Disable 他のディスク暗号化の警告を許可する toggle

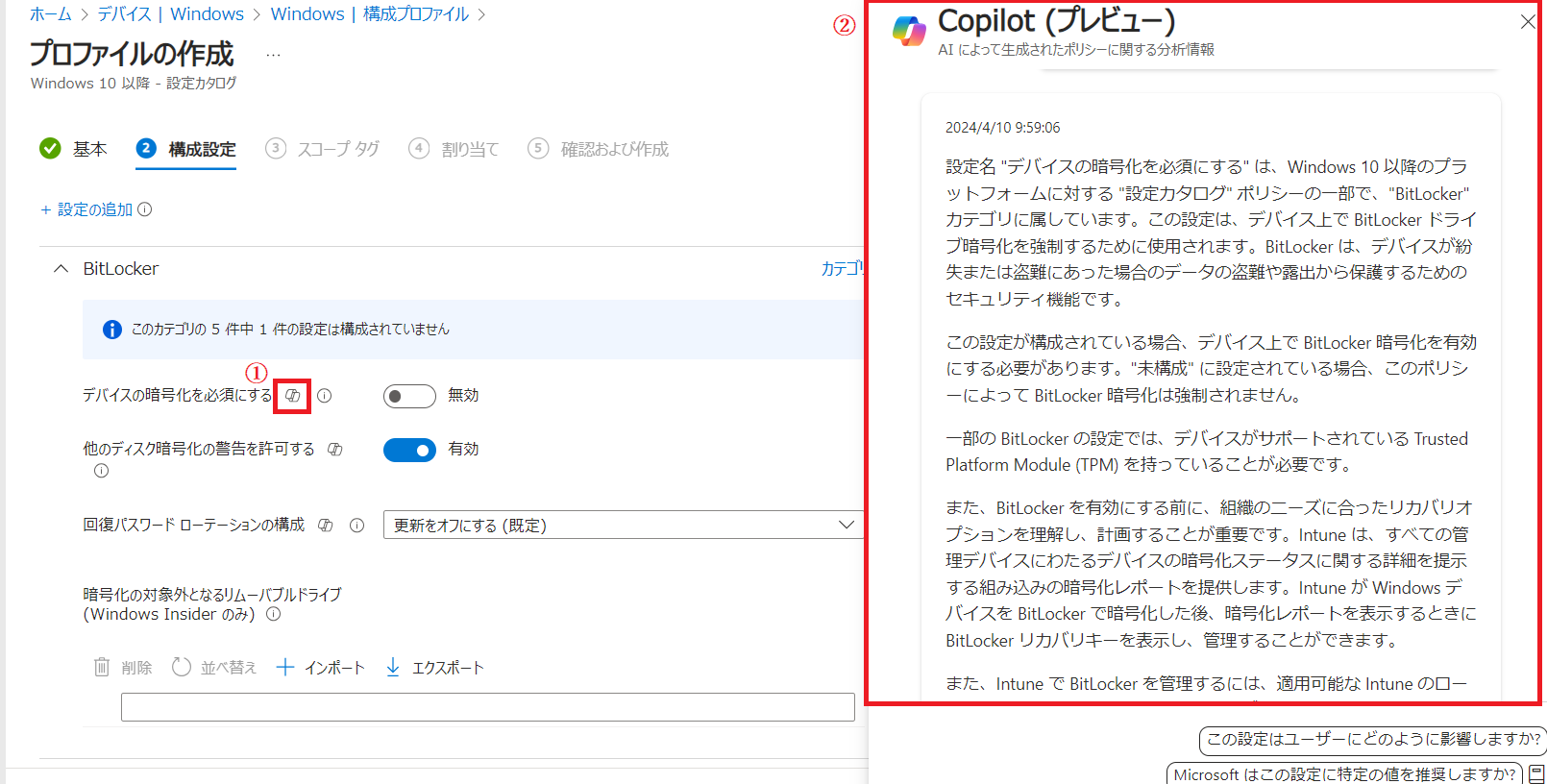(409, 450)
